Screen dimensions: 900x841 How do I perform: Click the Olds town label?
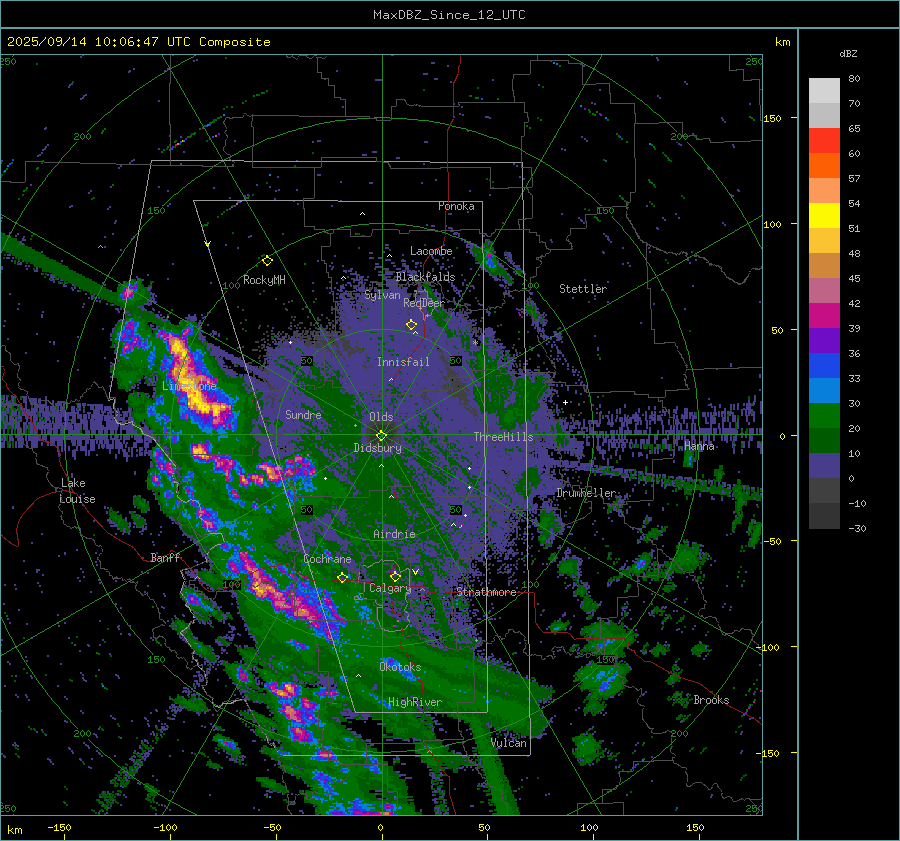(x=381, y=417)
